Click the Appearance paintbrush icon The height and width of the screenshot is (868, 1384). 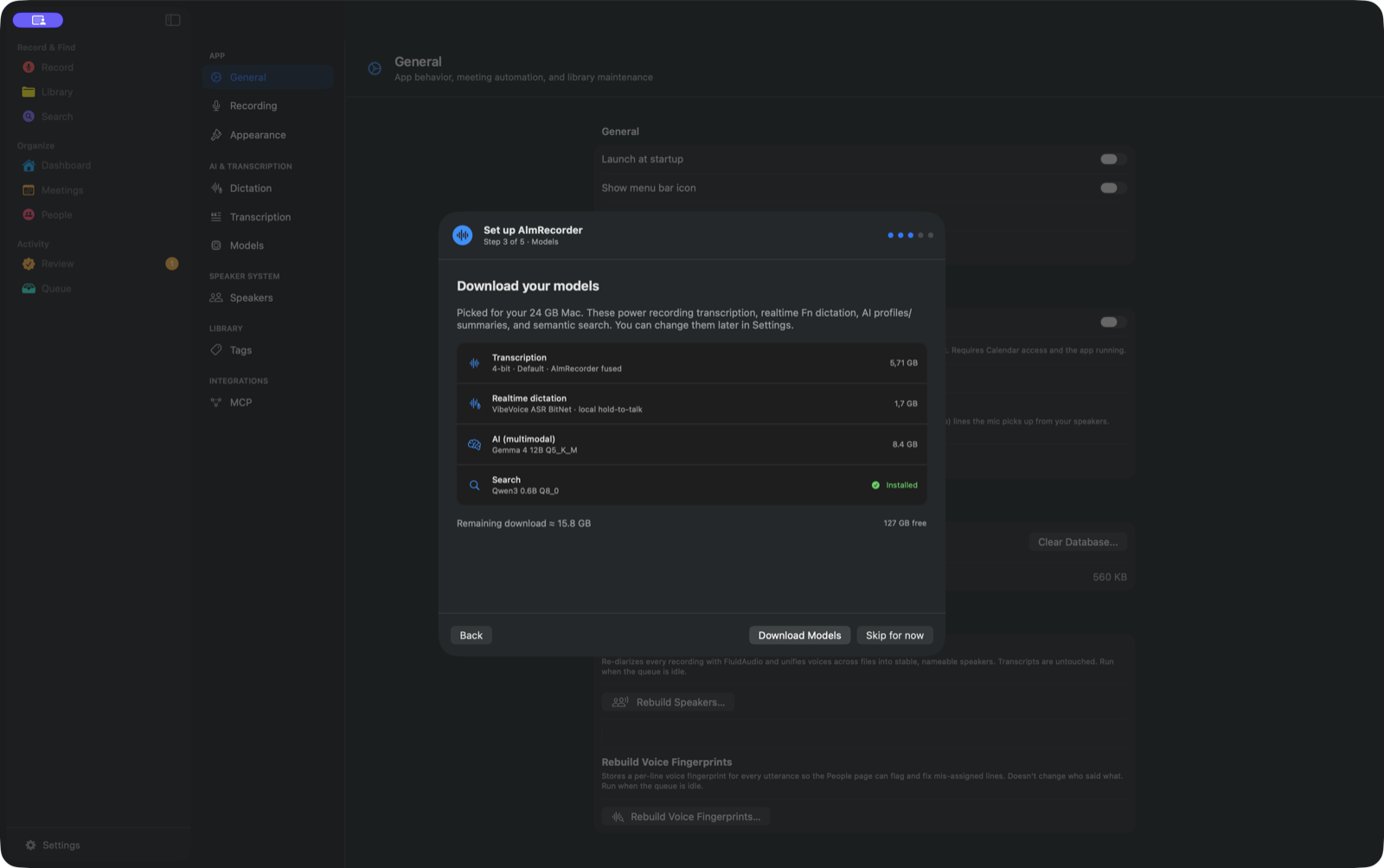[x=216, y=135]
